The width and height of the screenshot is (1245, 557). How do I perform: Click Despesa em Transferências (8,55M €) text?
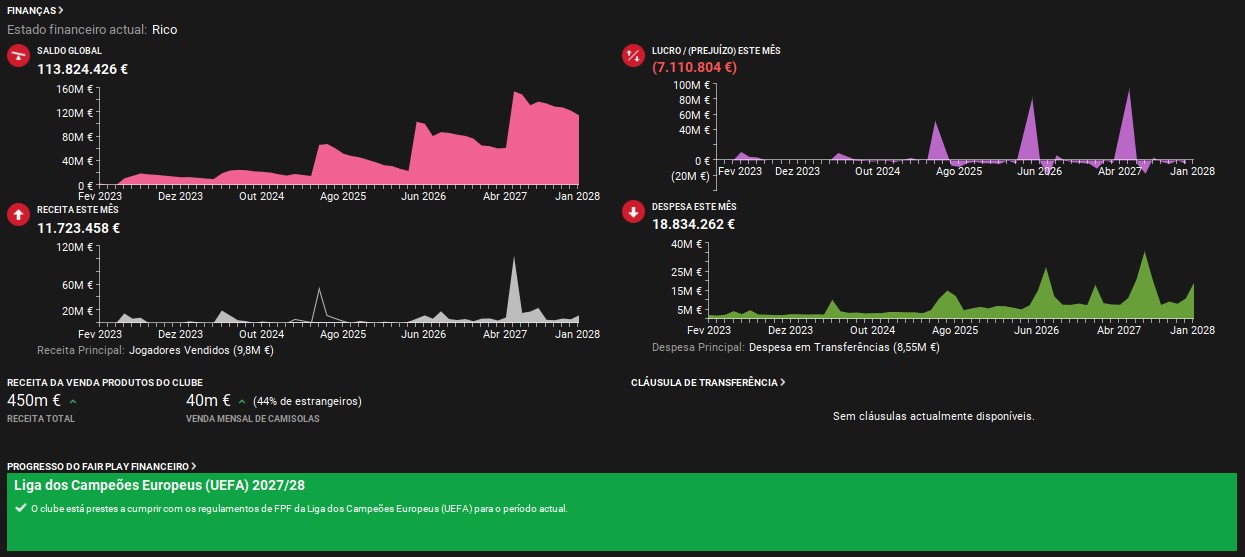[x=844, y=347]
